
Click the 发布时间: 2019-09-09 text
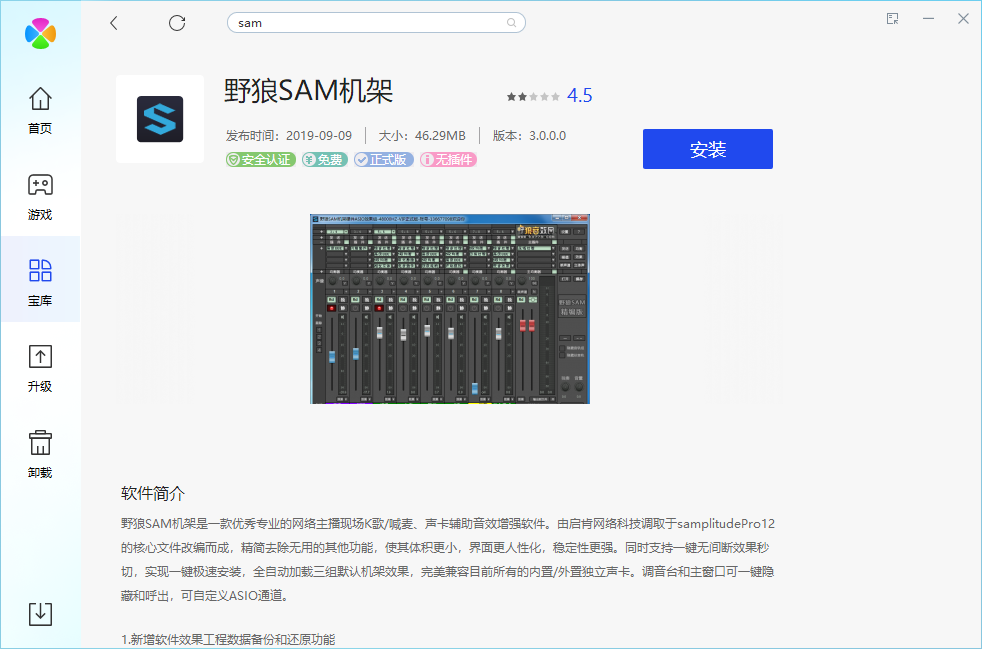coord(289,136)
